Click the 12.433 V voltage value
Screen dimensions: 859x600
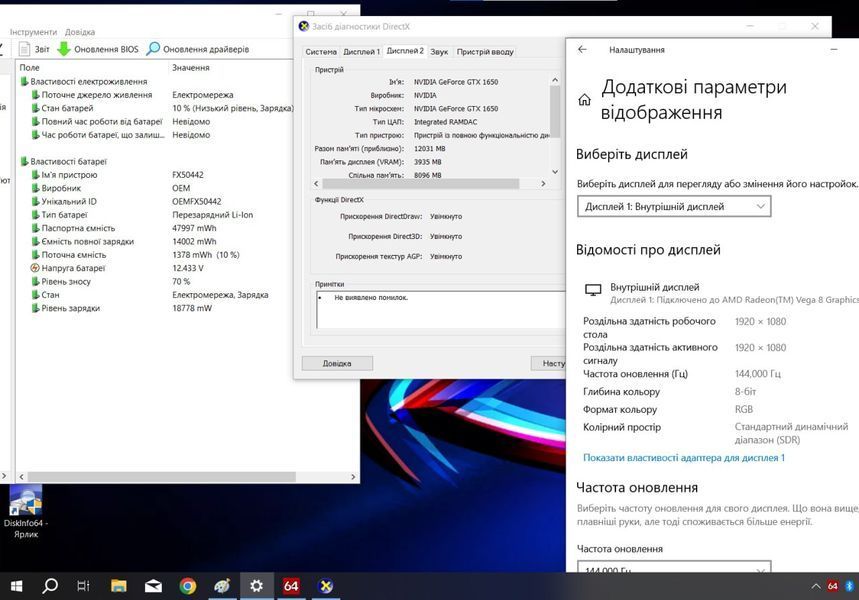tap(188, 268)
